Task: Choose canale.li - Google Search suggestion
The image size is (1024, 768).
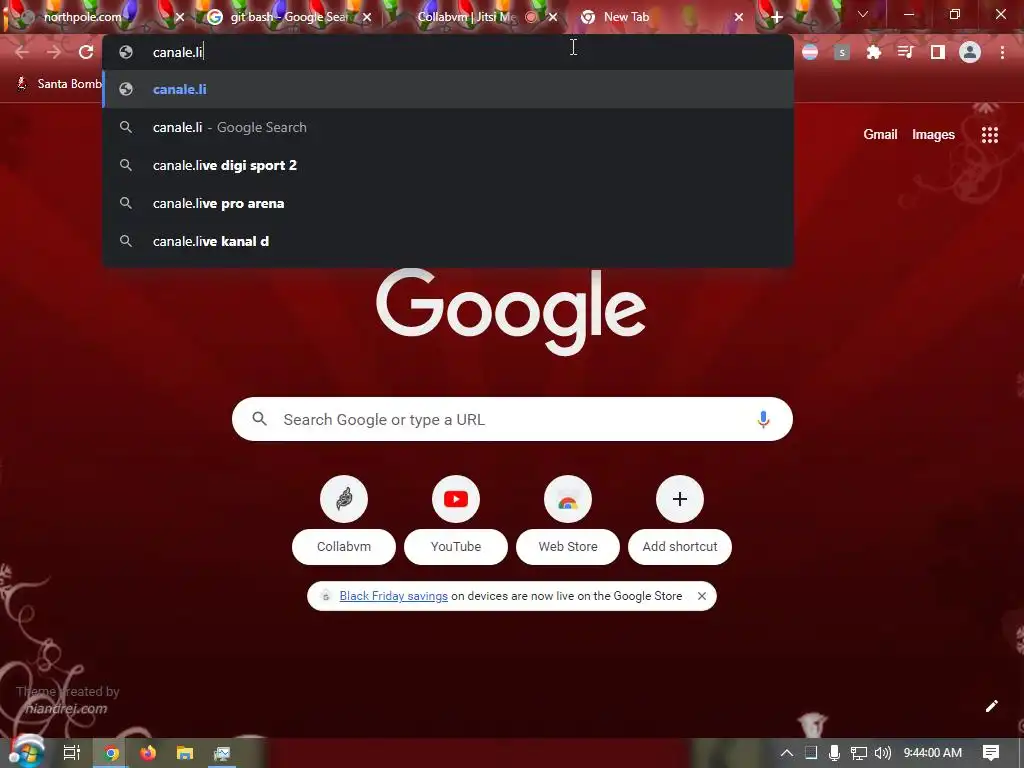Action: pyautogui.click(x=448, y=127)
